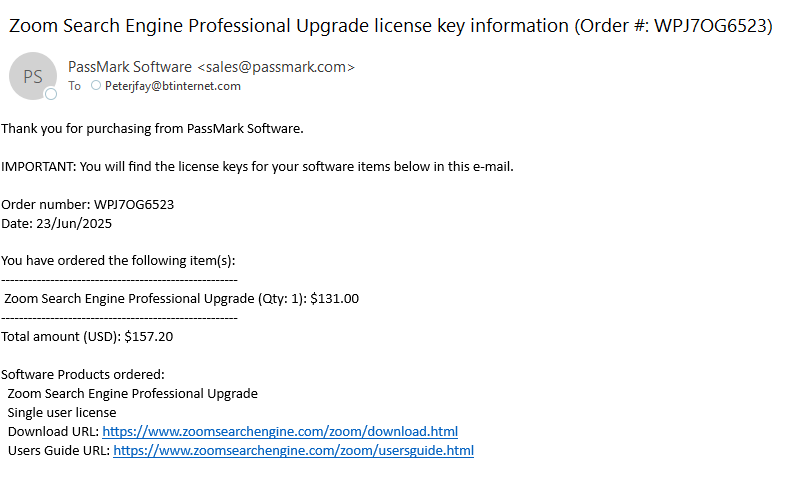Click "You have ordered the following item(s):" line
The image size is (789, 482).
click(118, 261)
